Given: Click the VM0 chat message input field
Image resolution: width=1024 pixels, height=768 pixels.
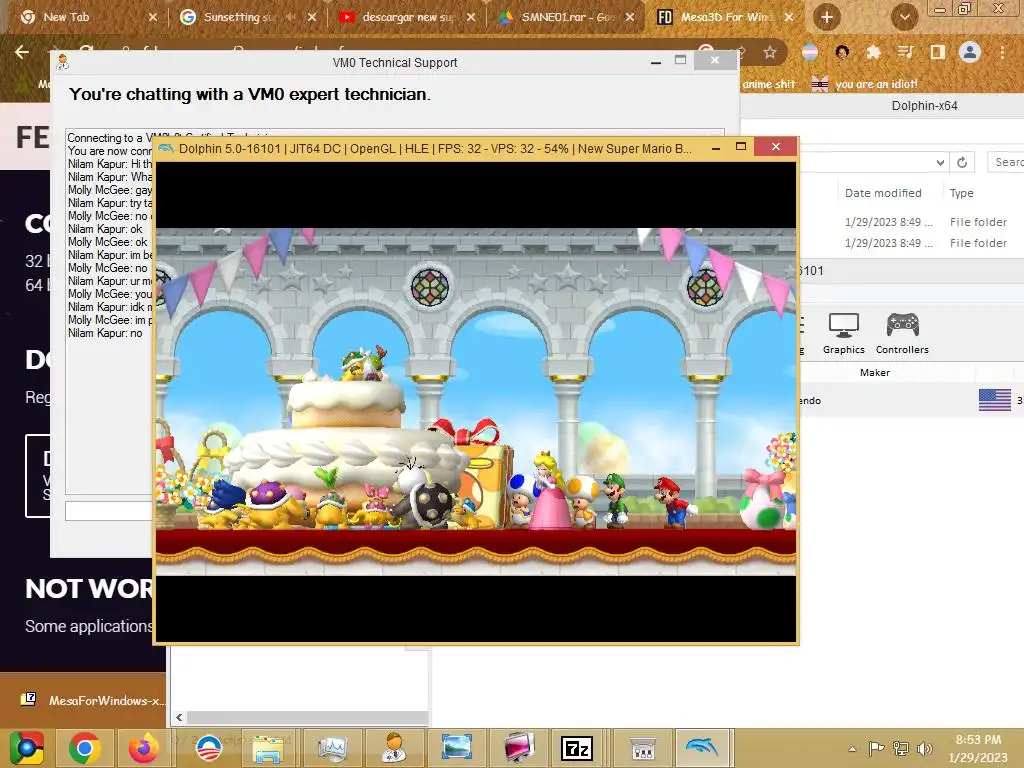Looking at the screenshot, I should tap(108, 511).
